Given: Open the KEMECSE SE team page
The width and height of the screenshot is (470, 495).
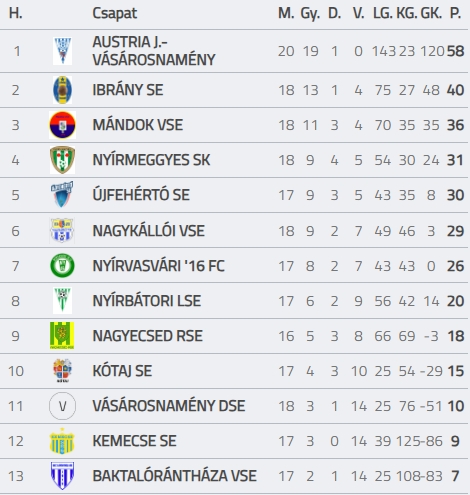Looking at the screenshot, I should (x=134, y=441).
